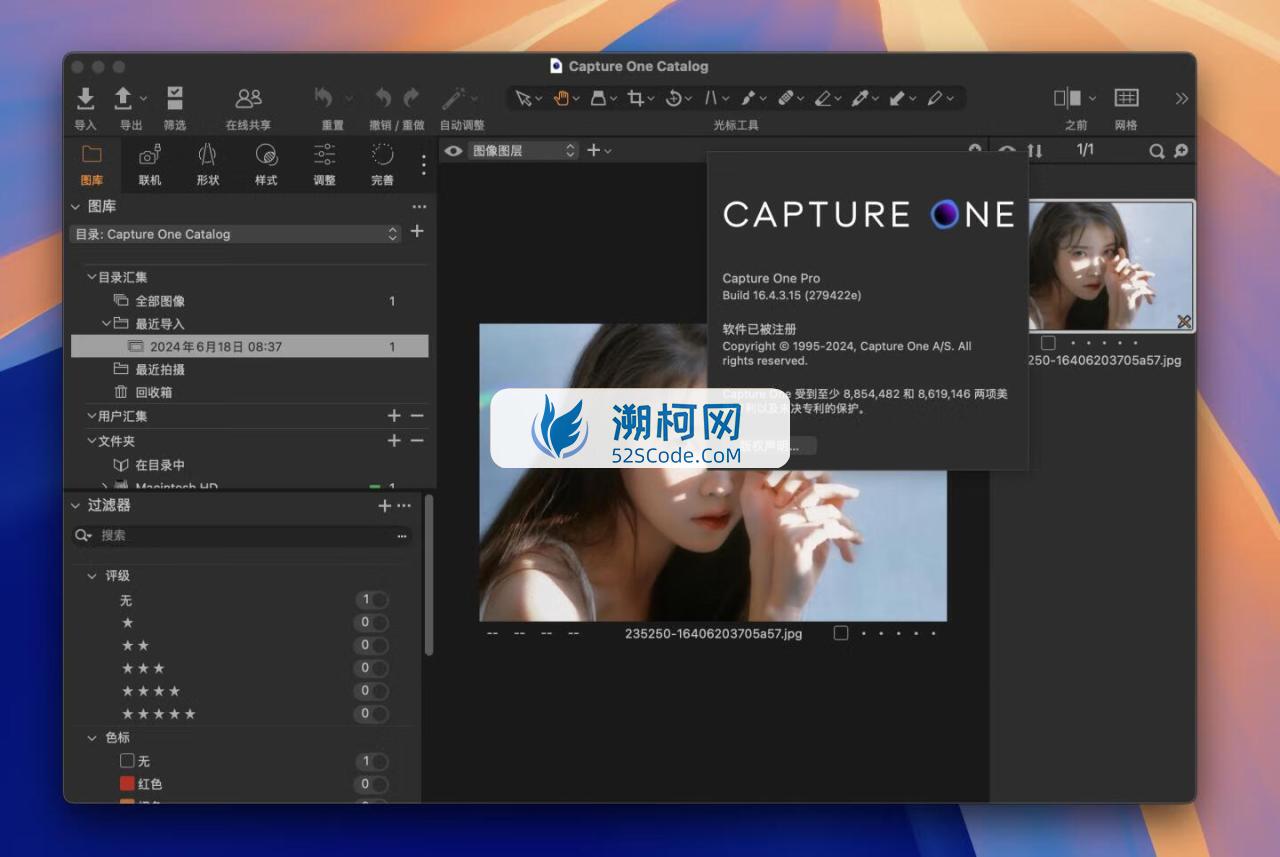The width and height of the screenshot is (1280, 857).
Task: Click the 导出 export icon
Action: tap(123, 98)
